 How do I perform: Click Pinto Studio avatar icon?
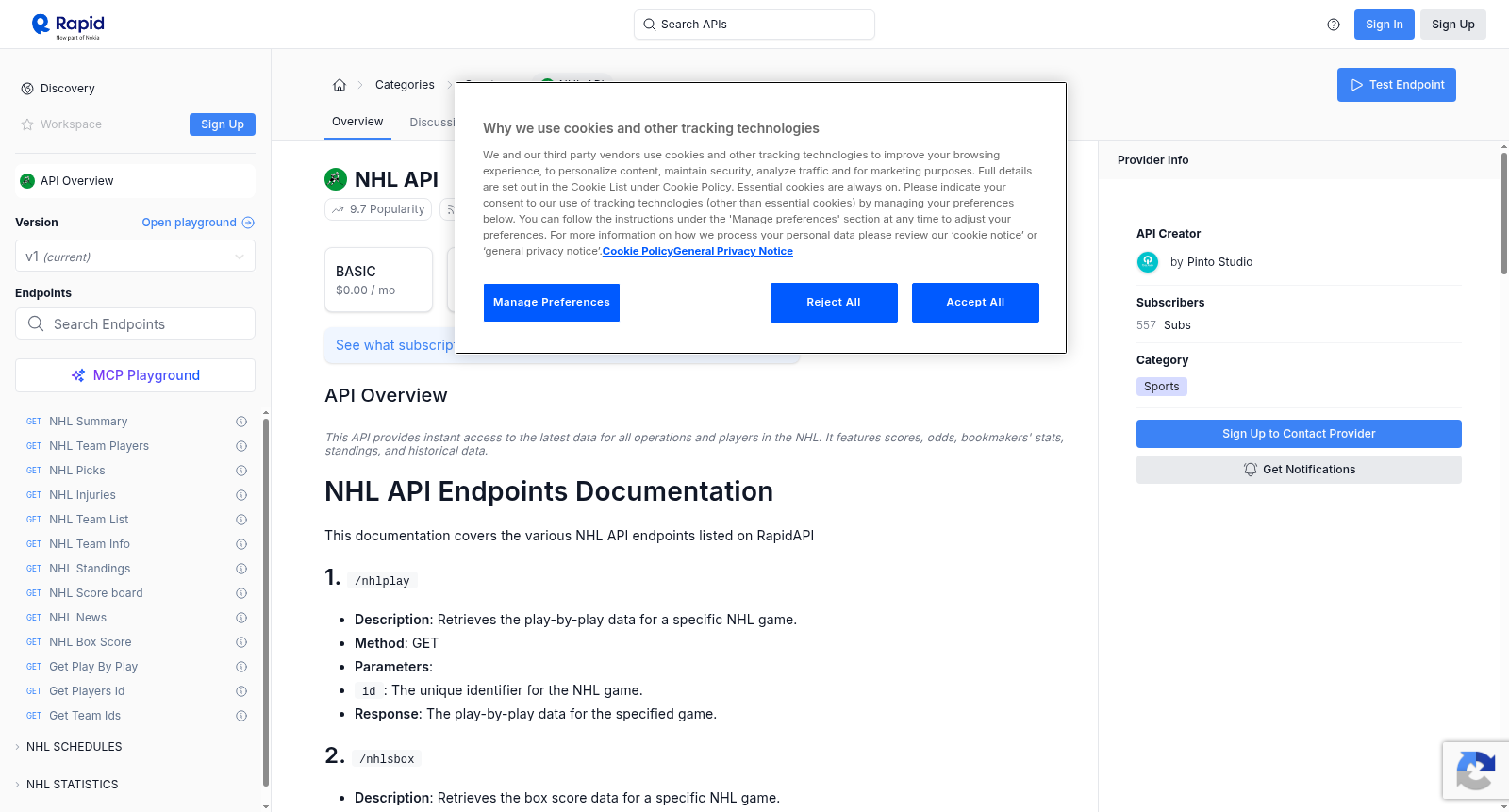[1148, 262]
